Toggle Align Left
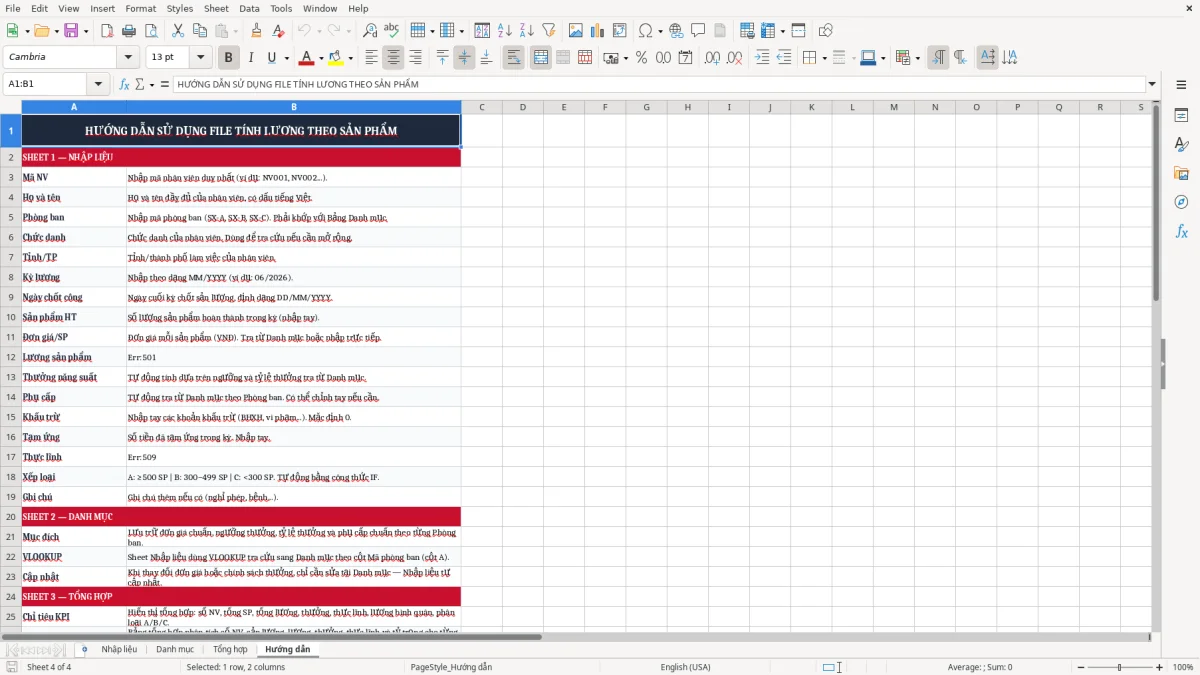The width and height of the screenshot is (1200, 675). point(372,58)
